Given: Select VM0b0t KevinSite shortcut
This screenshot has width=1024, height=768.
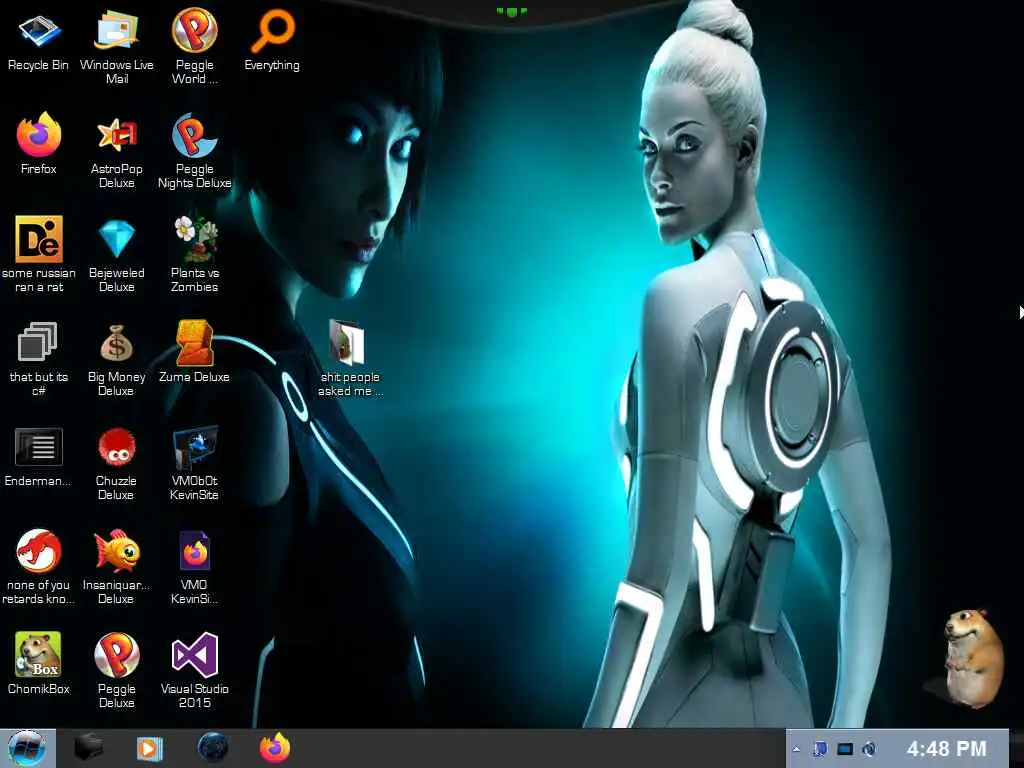Looking at the screenshot, I should (x=195, y=464).
